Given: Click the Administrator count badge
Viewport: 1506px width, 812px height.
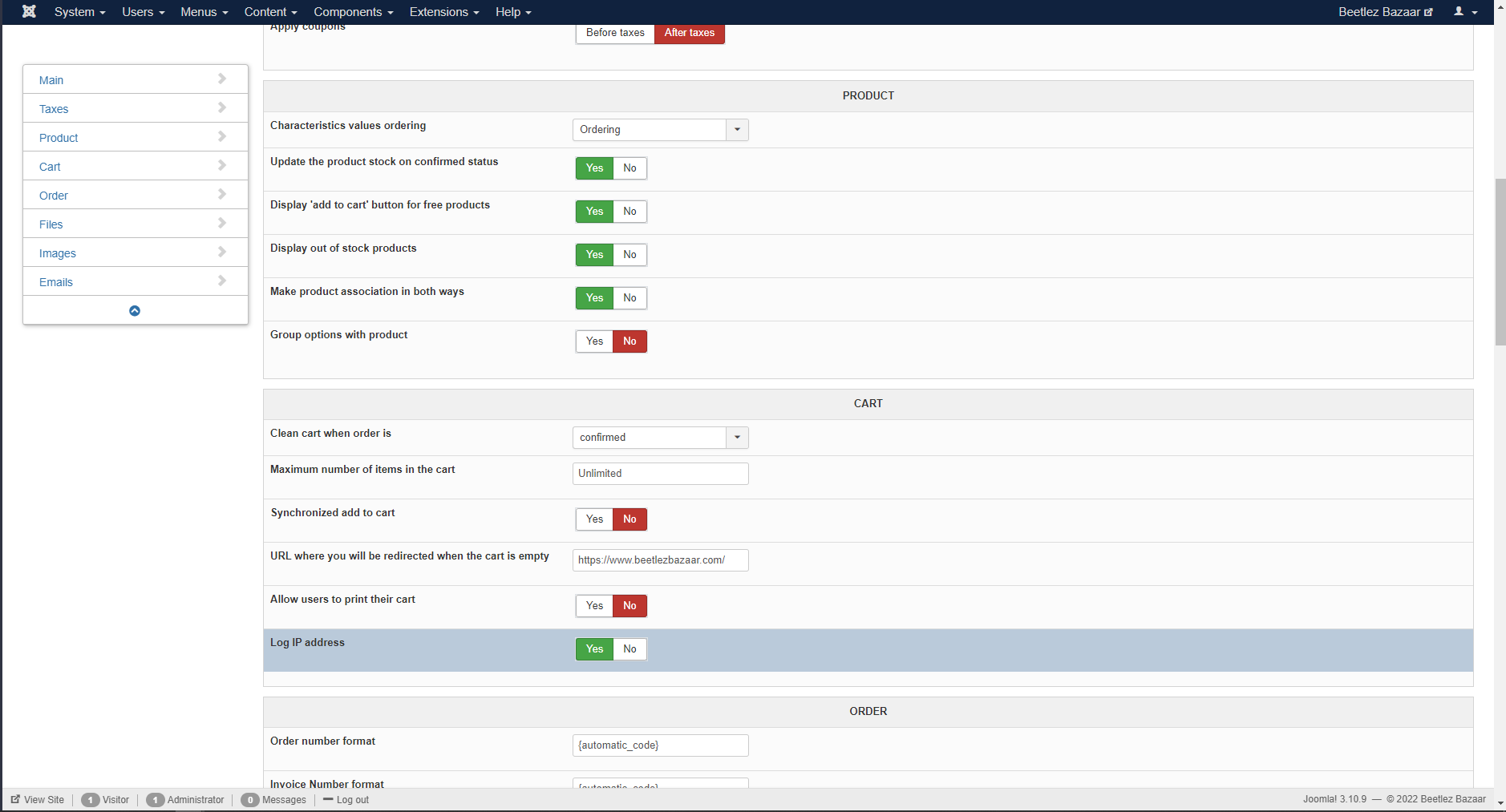Looking at the screenshot, I should (156, 800).
